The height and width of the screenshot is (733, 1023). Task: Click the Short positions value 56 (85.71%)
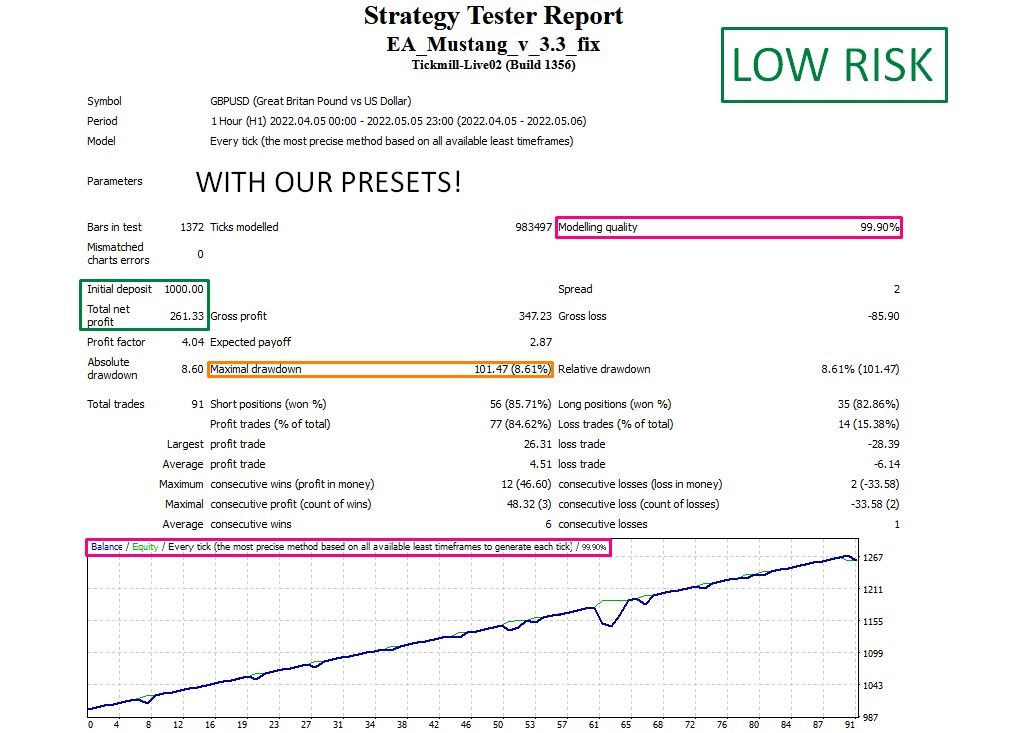click(x=521, y=404)
